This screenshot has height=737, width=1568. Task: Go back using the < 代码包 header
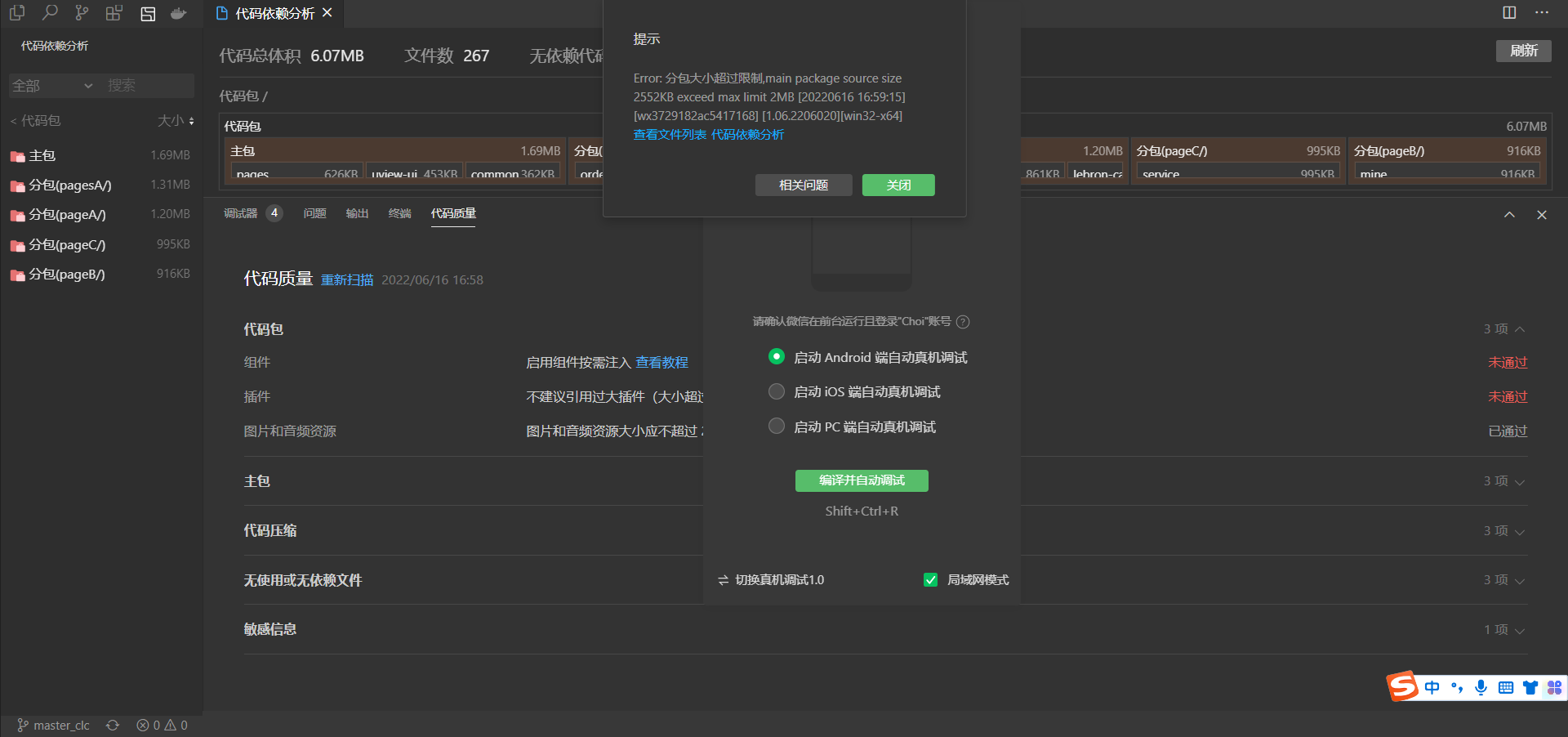35,121
